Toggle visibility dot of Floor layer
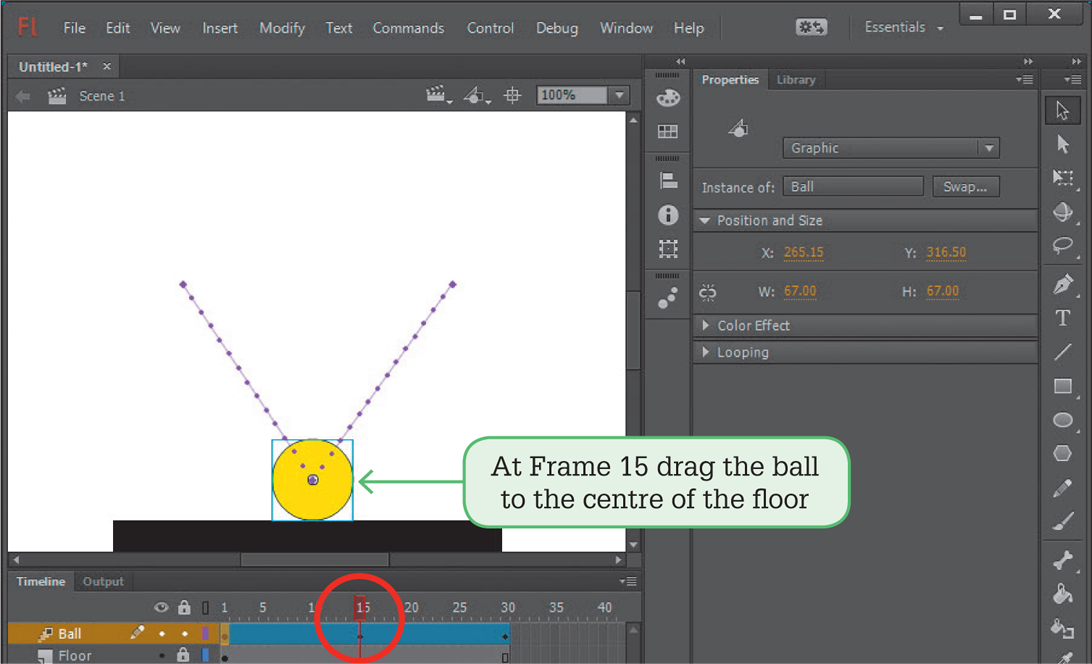Image resolution: width=1092 pixels, height=664 pixels. tap(162, 656)
